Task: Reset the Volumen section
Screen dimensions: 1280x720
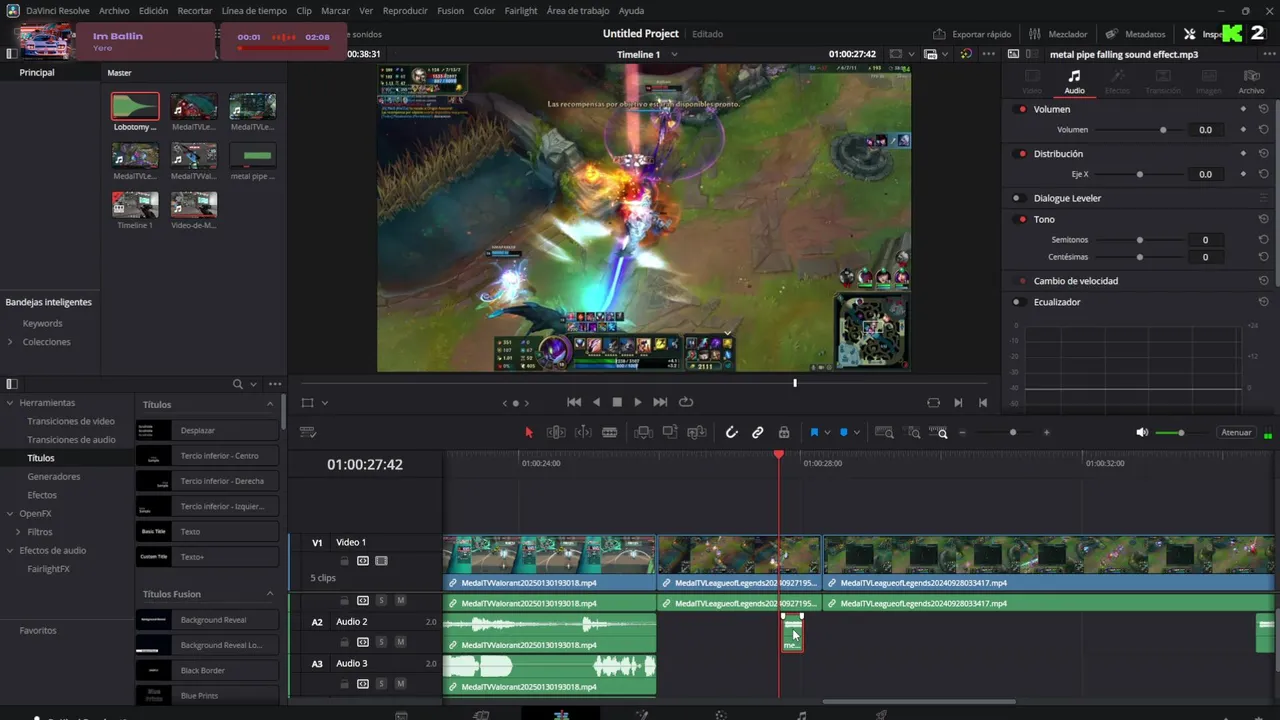Action: 1263,109
